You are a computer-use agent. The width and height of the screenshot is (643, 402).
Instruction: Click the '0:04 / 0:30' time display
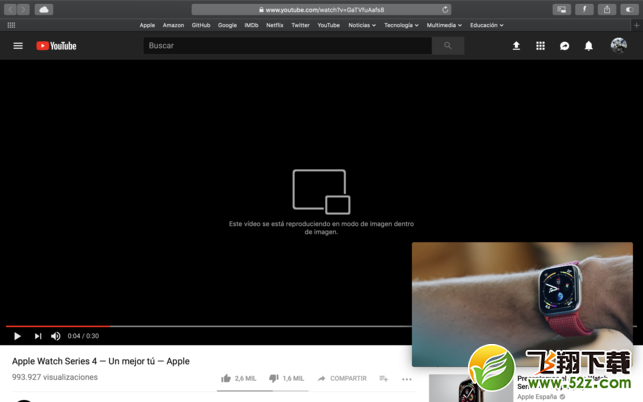coord(83,336)
